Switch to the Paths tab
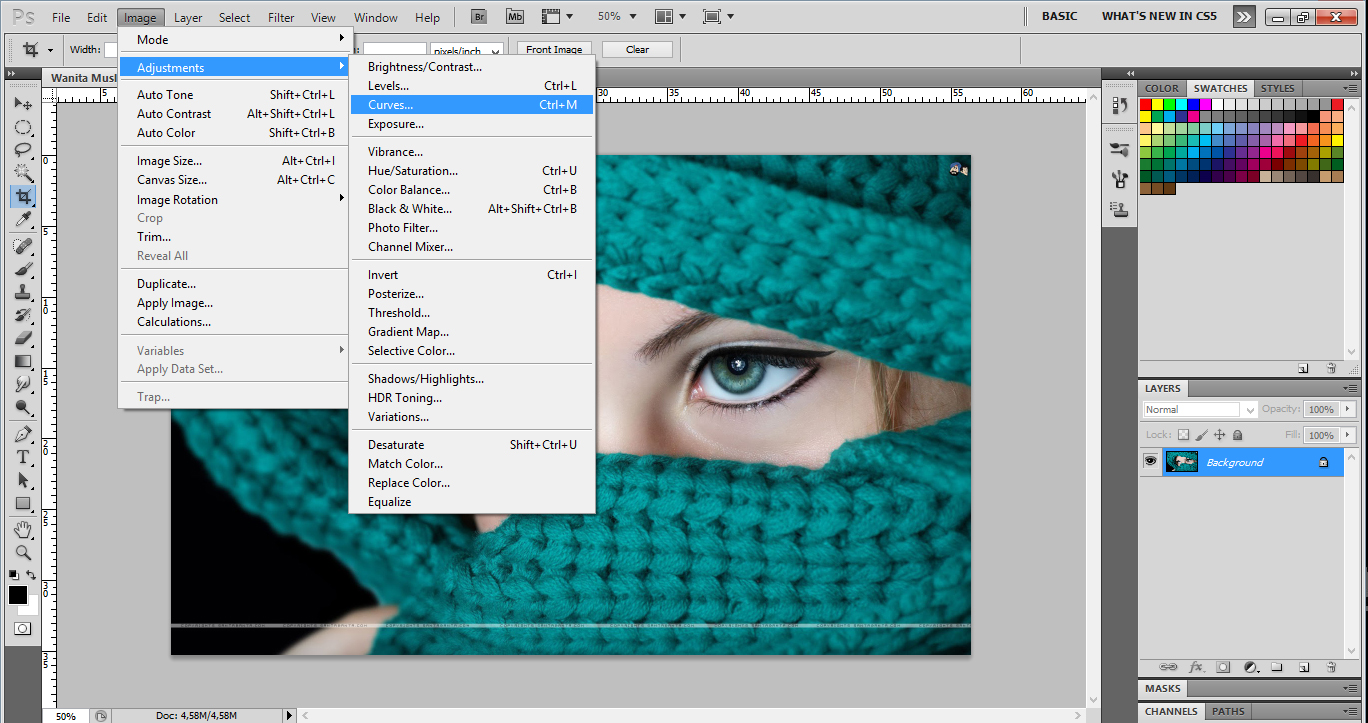The height and width of the screenshot is (723, 1368). [1228, 712]
